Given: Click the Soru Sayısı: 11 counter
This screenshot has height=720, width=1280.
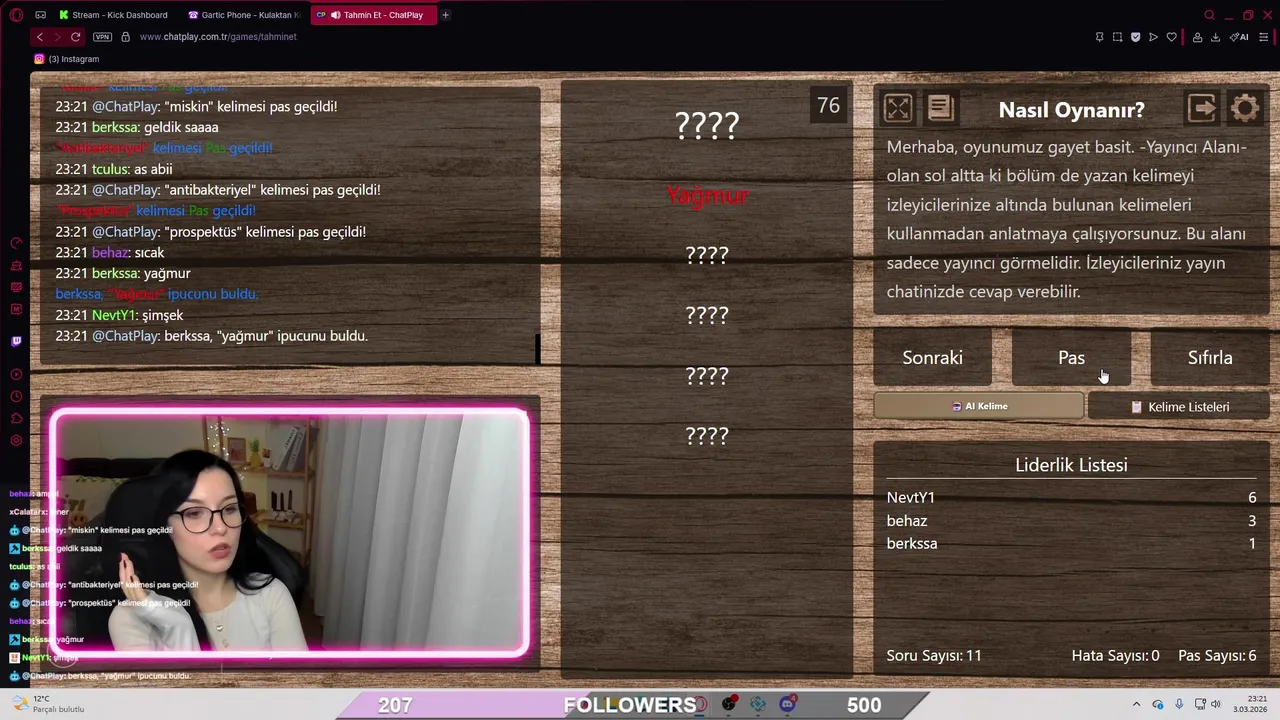Looking at the screenshot, I should tap(934, 655).
